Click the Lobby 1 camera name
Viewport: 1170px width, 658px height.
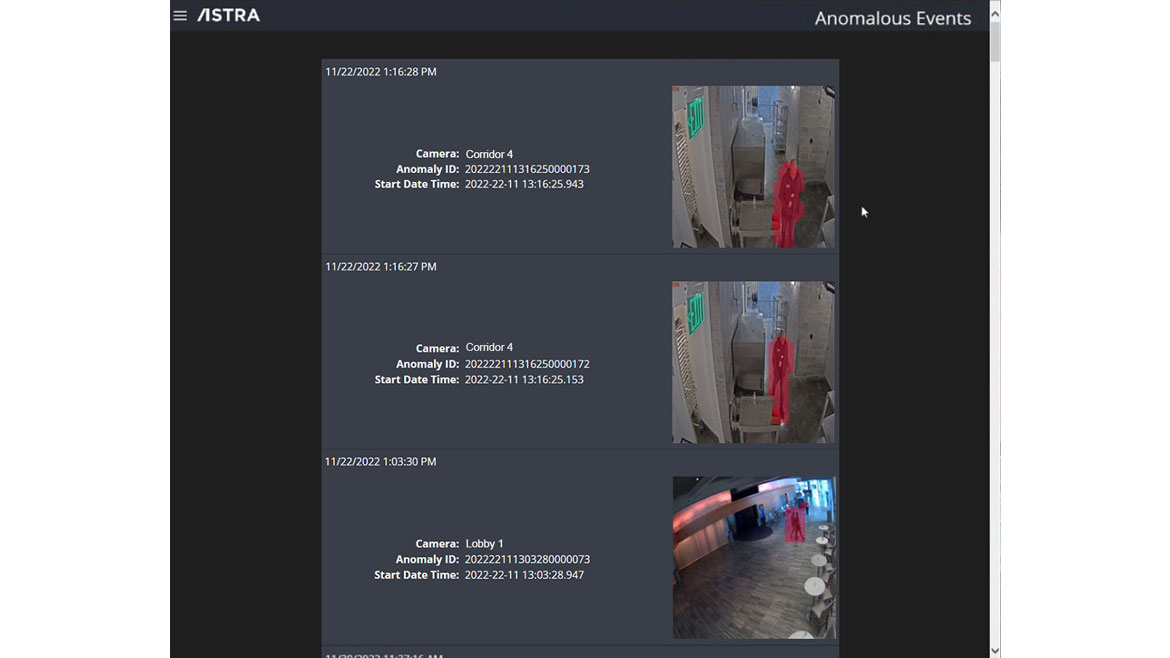[484, 544]
